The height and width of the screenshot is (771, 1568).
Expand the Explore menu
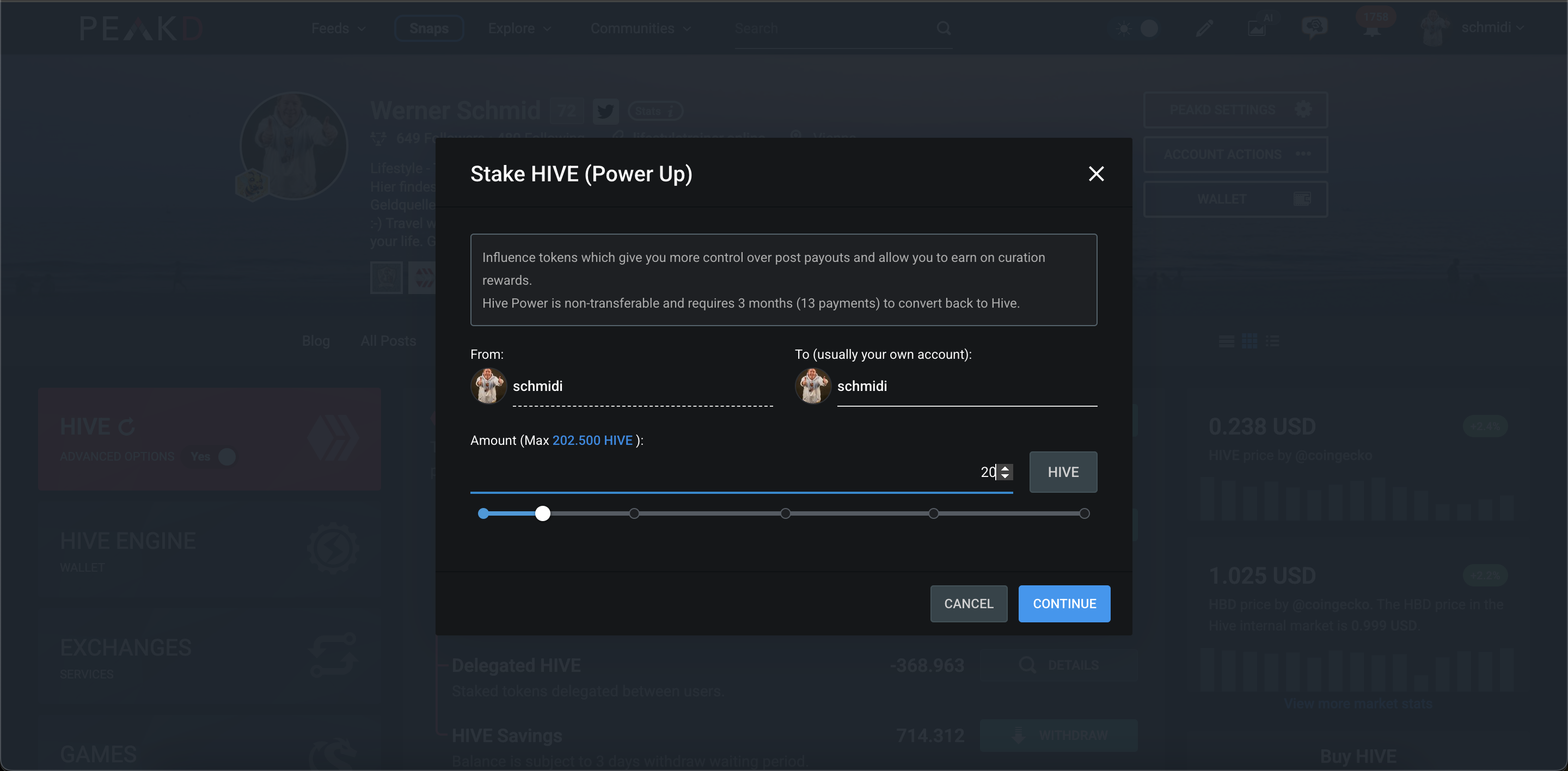[519, 29]
